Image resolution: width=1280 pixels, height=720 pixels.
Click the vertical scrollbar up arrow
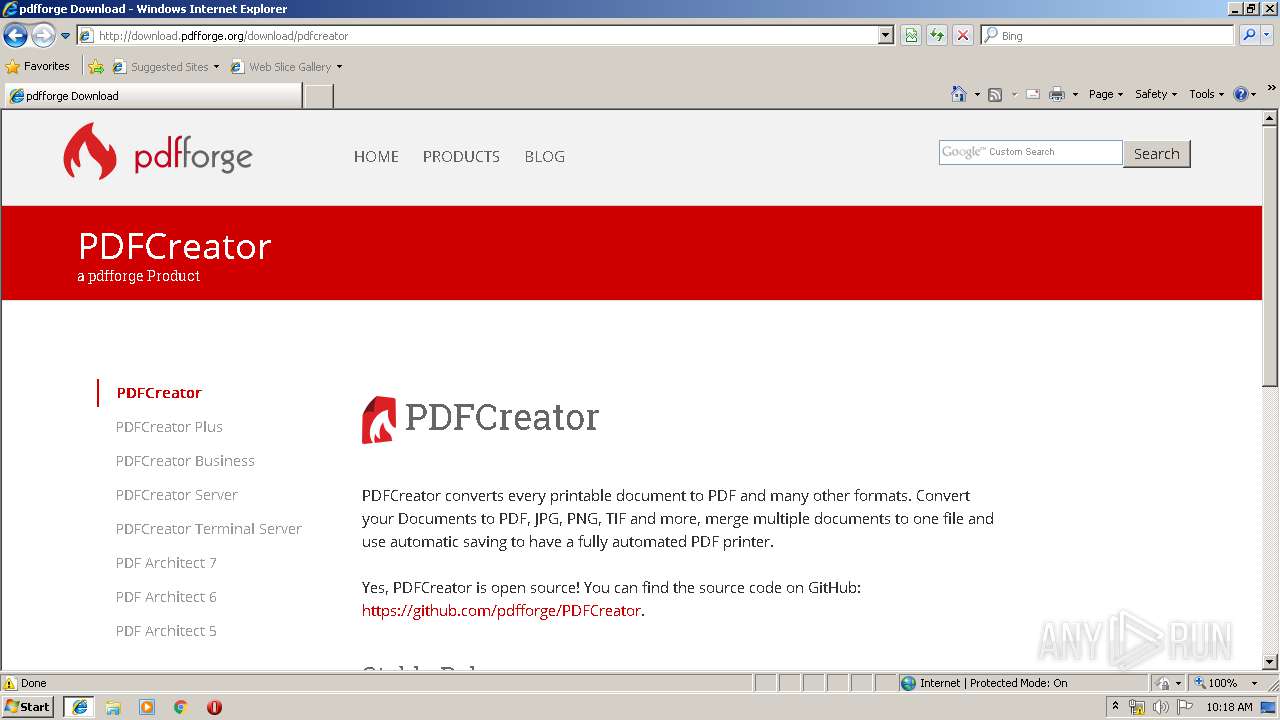1270,118
